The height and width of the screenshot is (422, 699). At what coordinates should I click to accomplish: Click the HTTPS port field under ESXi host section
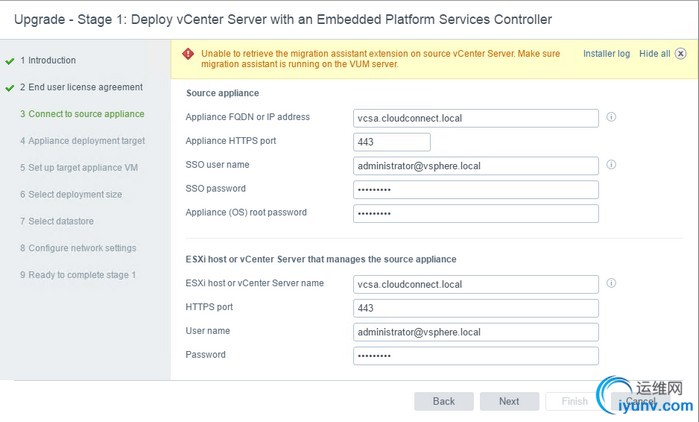point(476,308)
